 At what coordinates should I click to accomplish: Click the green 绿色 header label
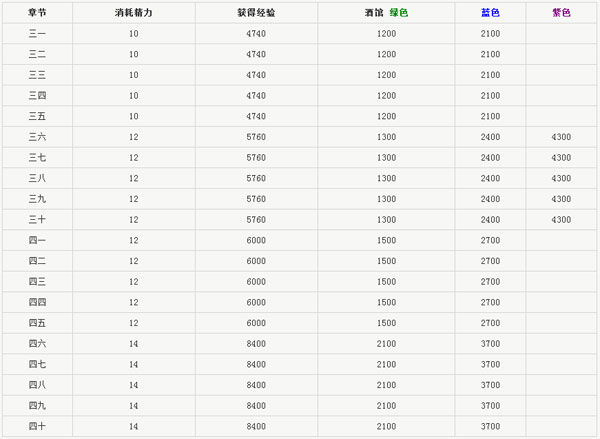[400, 13]
